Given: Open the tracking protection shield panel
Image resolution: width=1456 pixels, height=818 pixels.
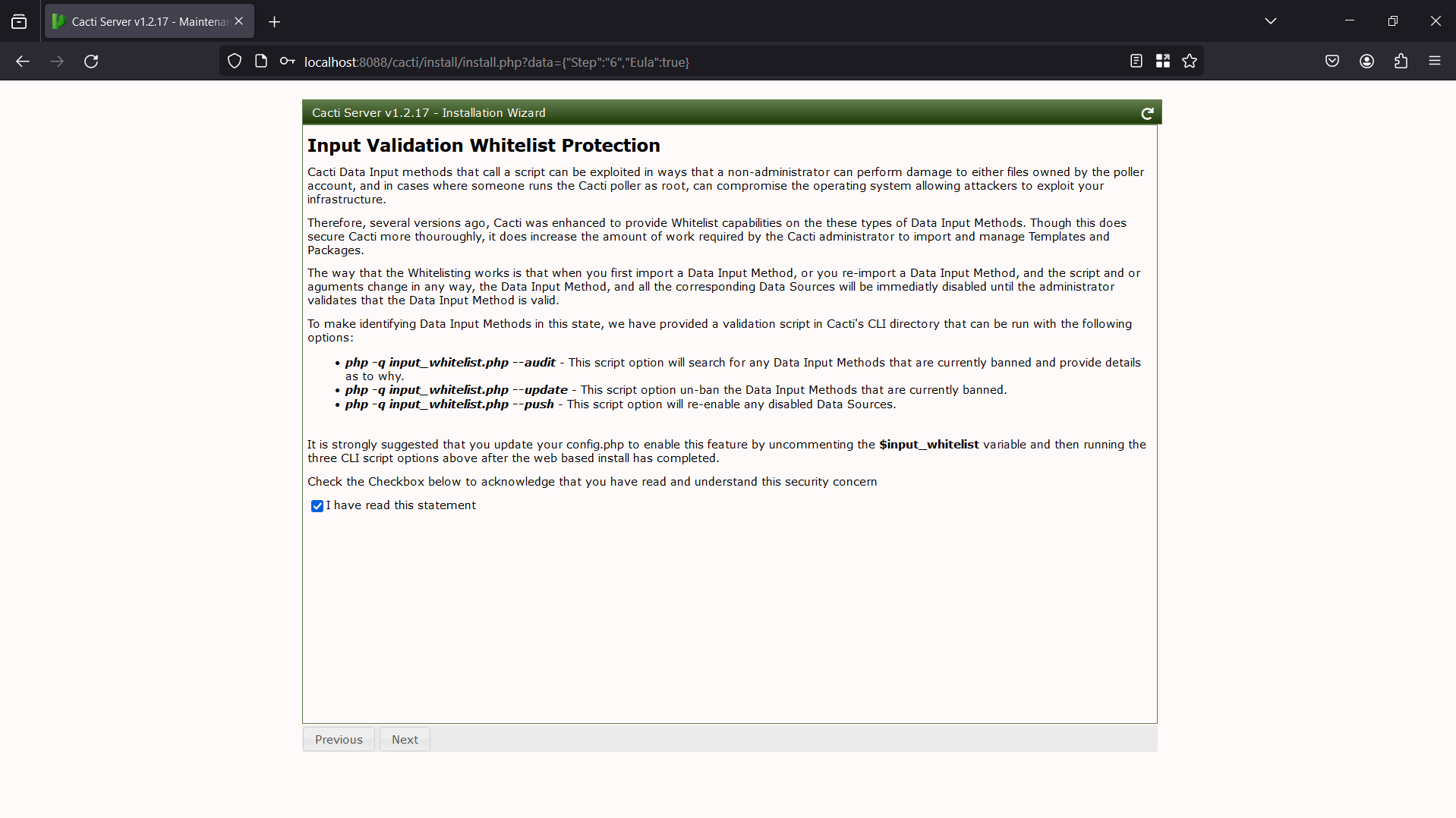Looking at the screenshot, I should pyautogui.click(x=235, y=61).
